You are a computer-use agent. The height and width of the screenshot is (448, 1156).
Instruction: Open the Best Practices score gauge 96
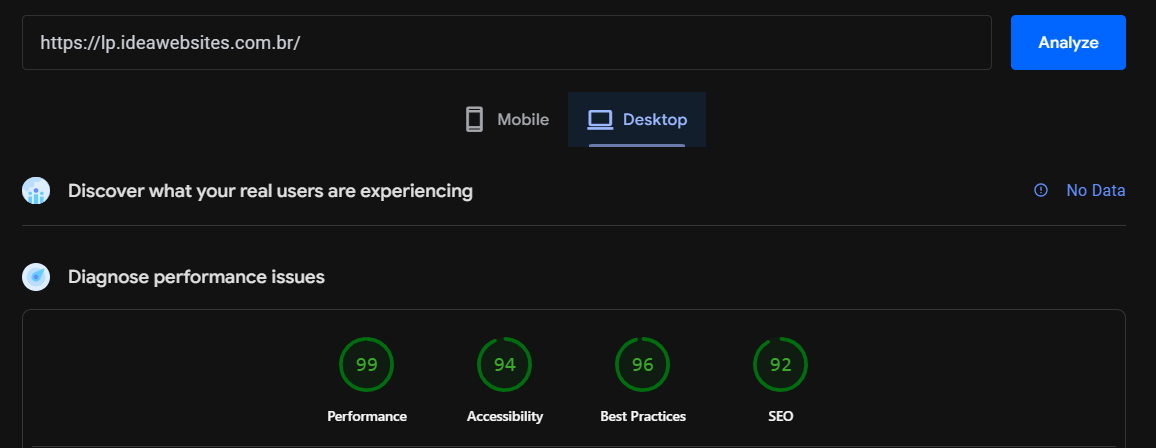pos(643,365)
